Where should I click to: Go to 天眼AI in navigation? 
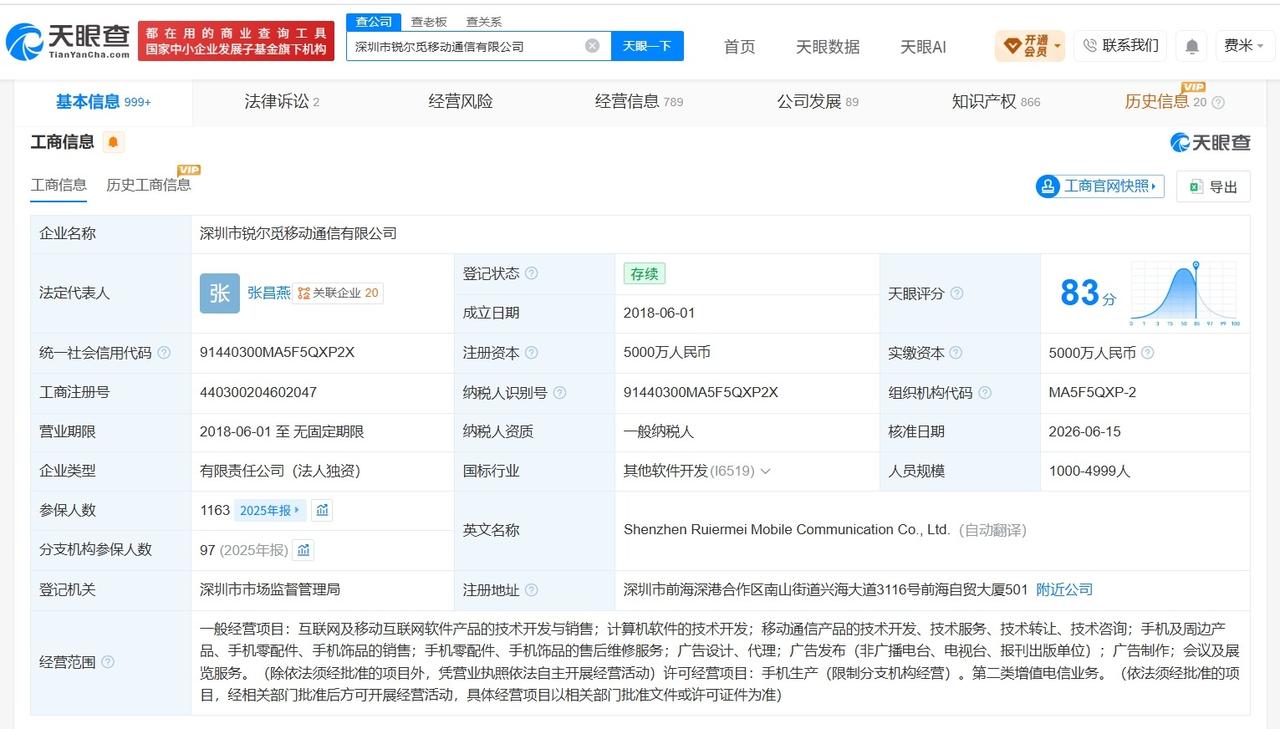click(x=923, y=47)
